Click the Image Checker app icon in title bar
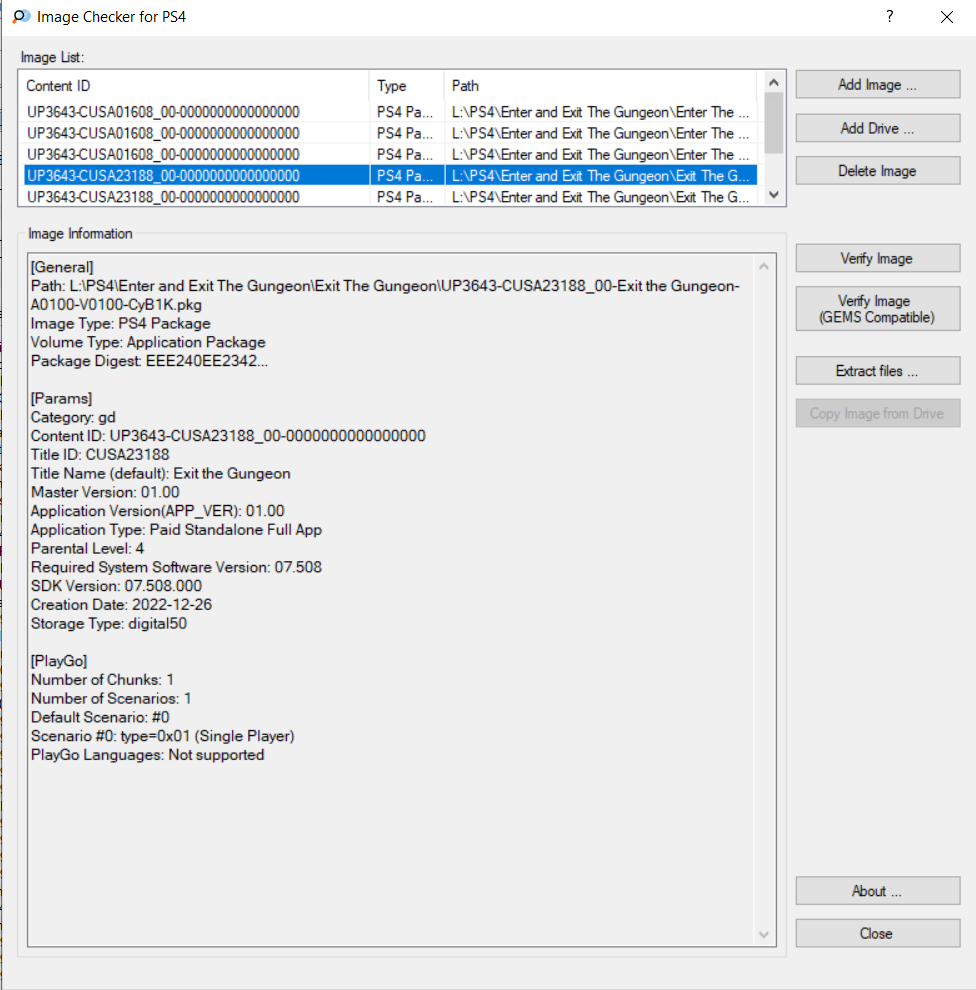The image size is (976, 990). 20,17
